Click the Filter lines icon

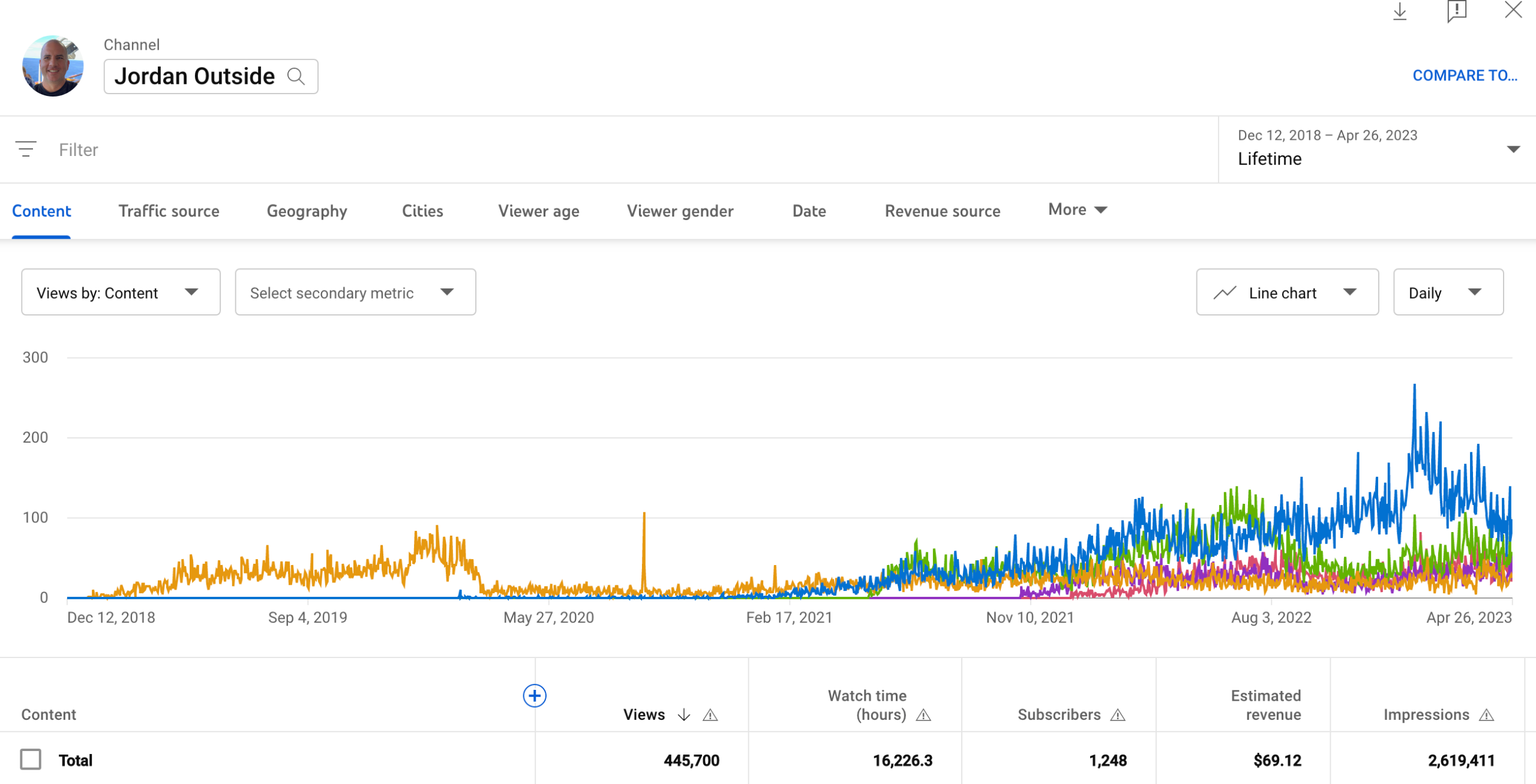coord(26,149)
